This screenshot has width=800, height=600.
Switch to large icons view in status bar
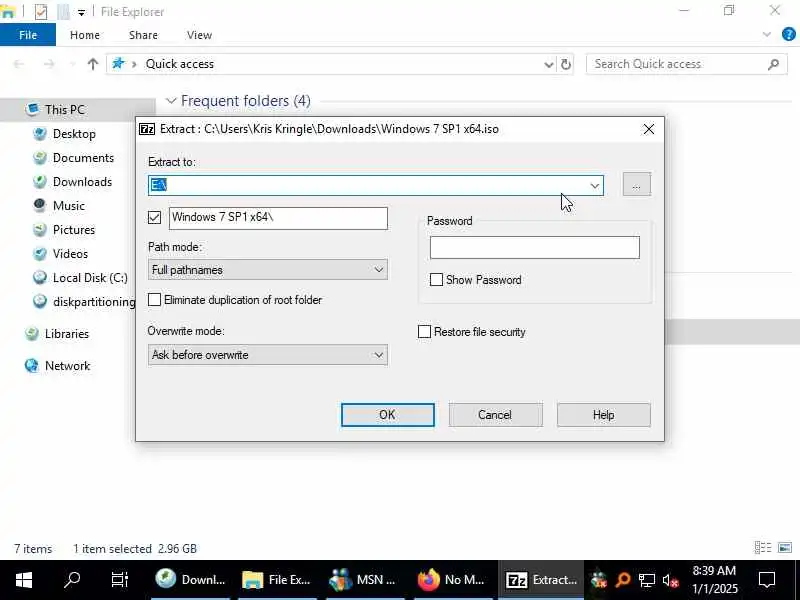click(785, 547)
